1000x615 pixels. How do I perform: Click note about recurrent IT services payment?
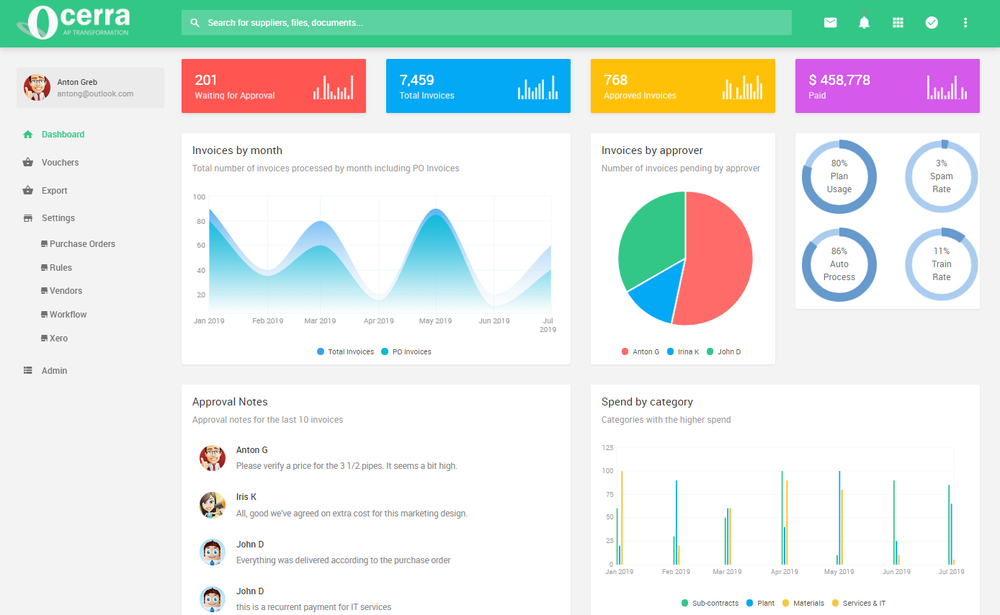tap(314, 607)
